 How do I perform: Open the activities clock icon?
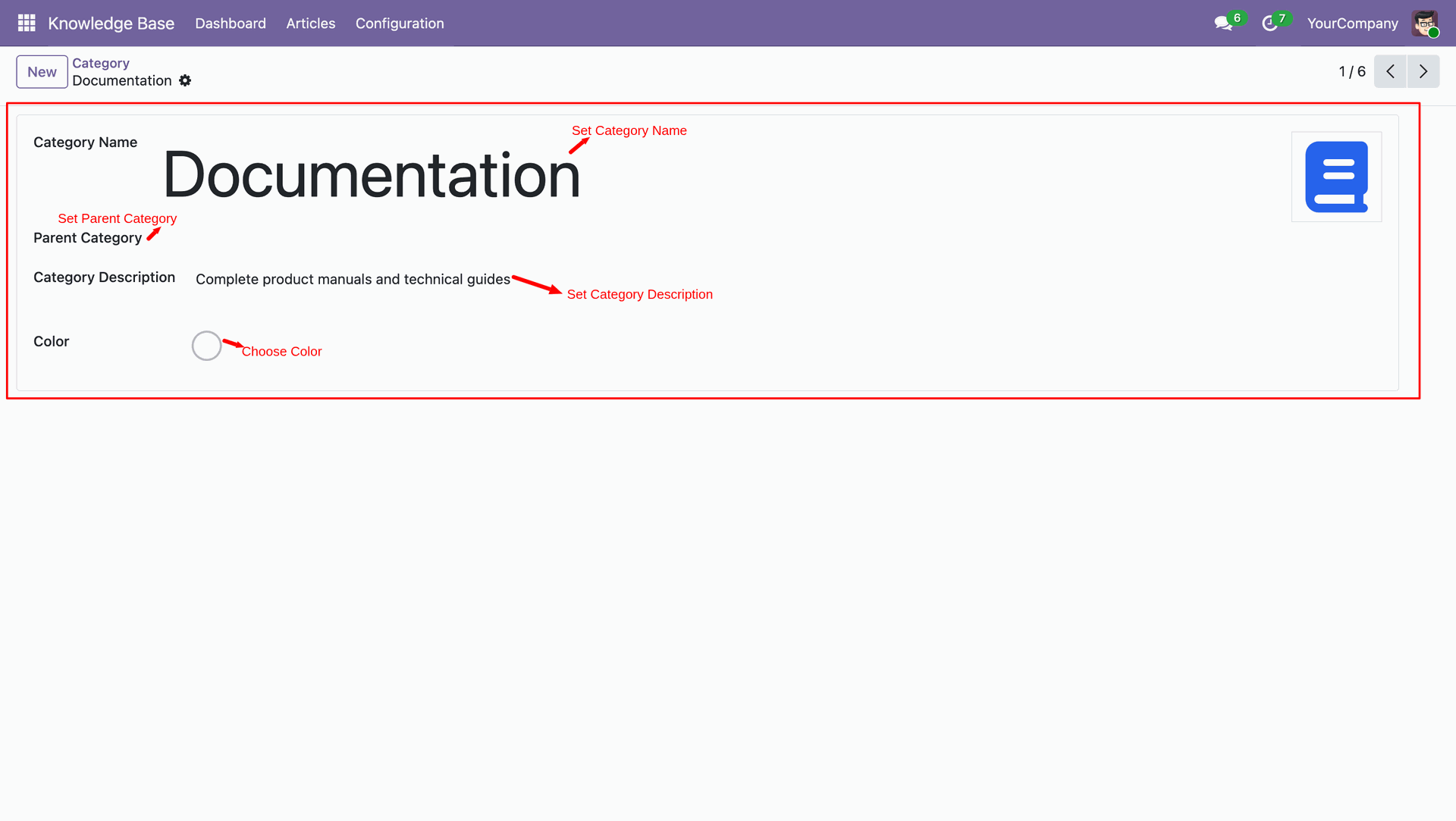click(1269, 24)
